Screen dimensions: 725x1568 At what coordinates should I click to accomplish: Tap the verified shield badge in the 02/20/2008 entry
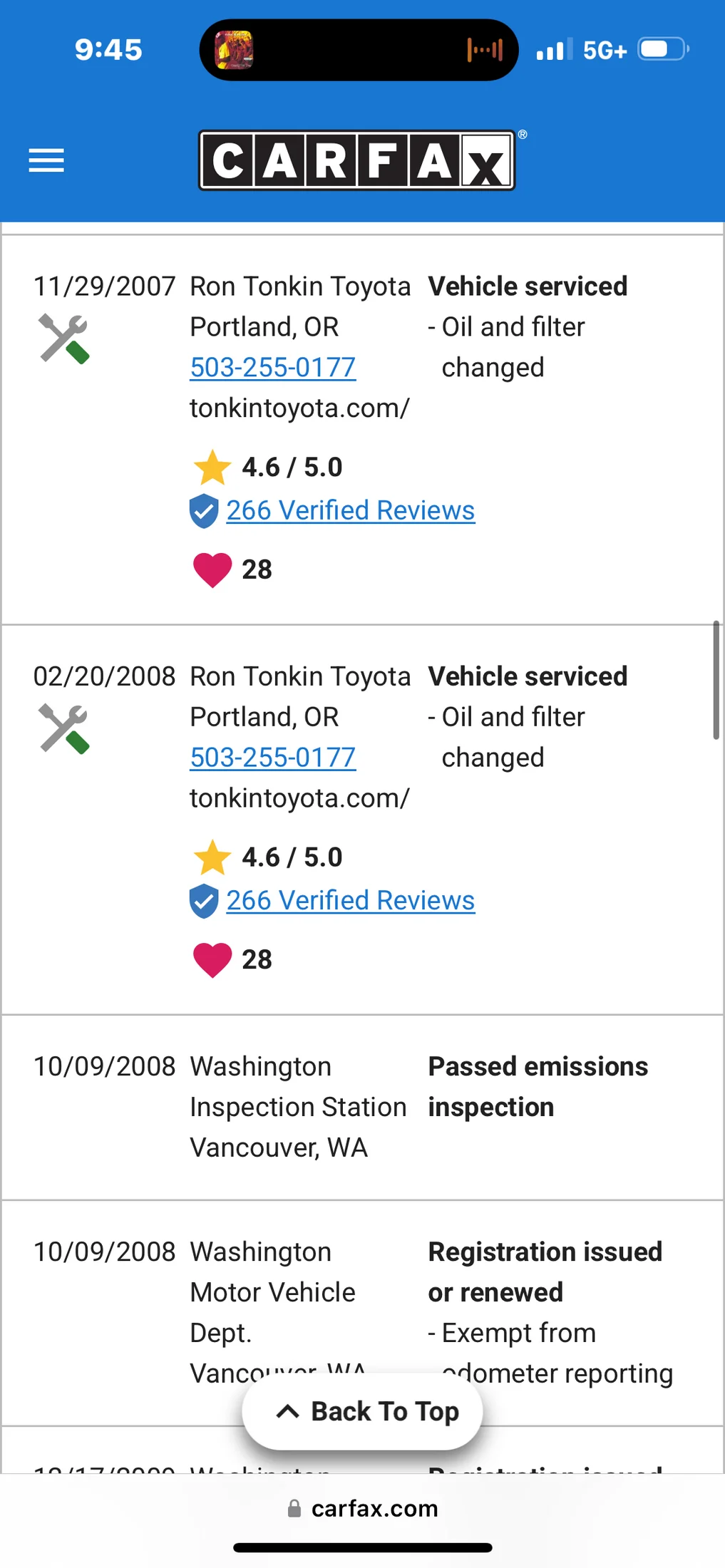click(204, 901)
